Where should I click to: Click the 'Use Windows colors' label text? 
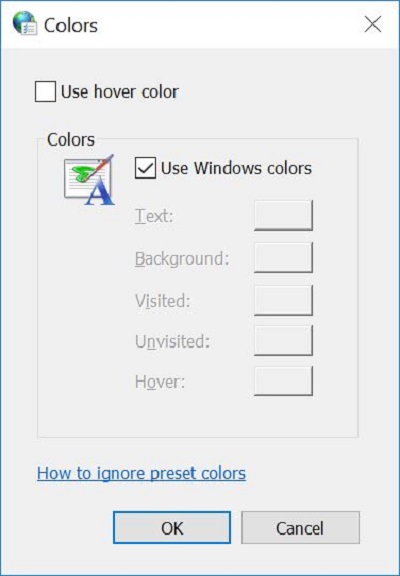pyautogui.click(x=236, y=168)
